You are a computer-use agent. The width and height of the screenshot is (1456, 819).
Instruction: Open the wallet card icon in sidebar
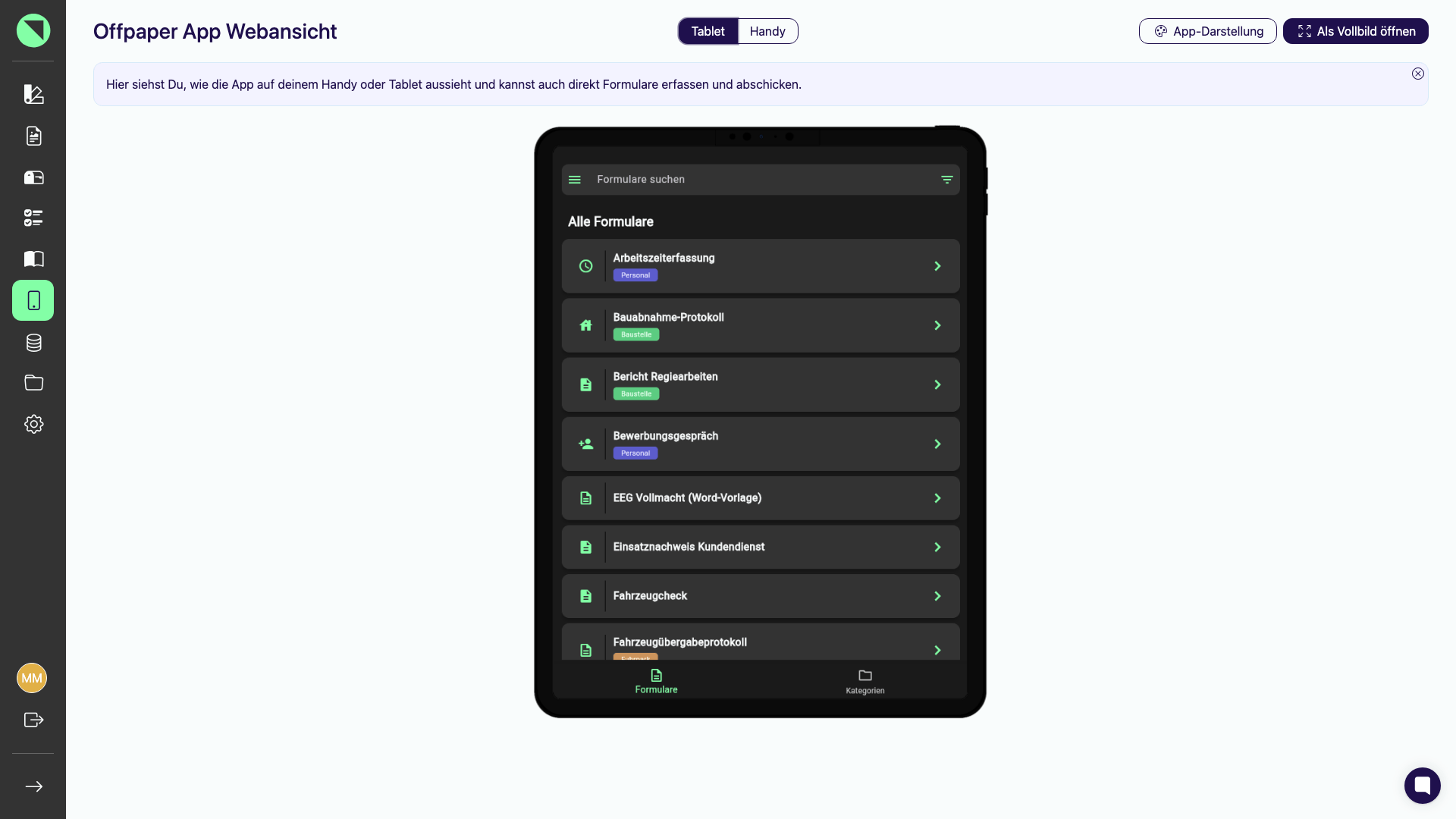tap(33, 177)
